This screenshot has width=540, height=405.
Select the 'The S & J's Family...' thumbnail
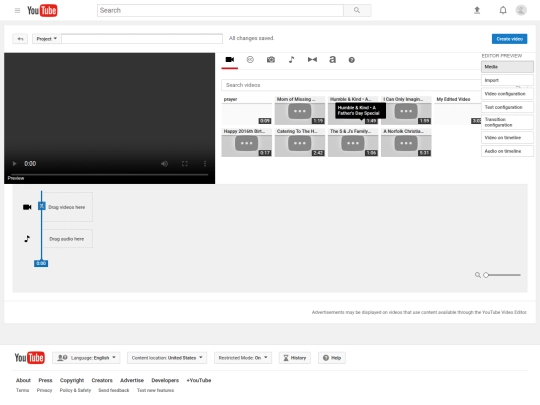[x=353, y=143]
